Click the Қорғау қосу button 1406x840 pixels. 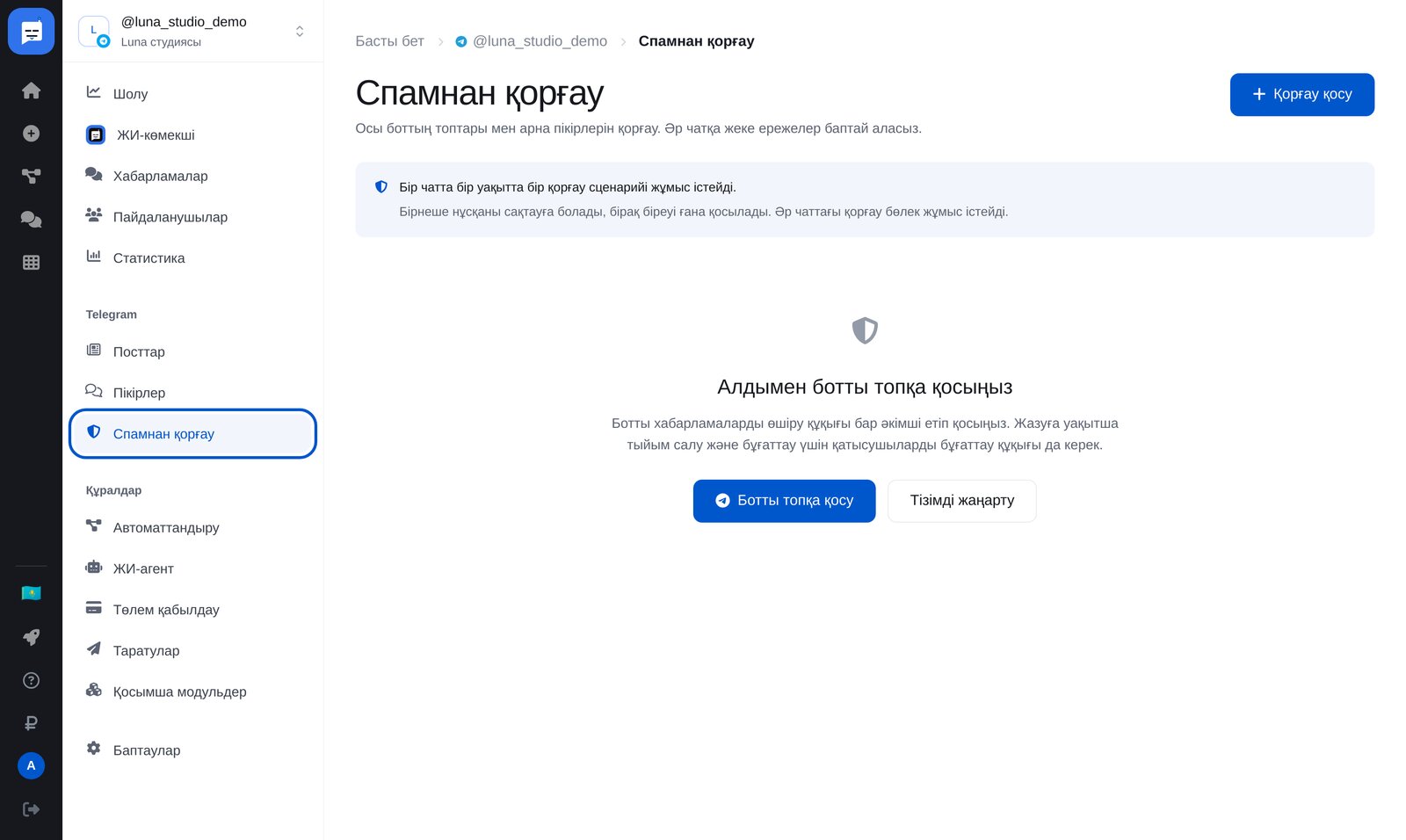(x=1301, y=94)
